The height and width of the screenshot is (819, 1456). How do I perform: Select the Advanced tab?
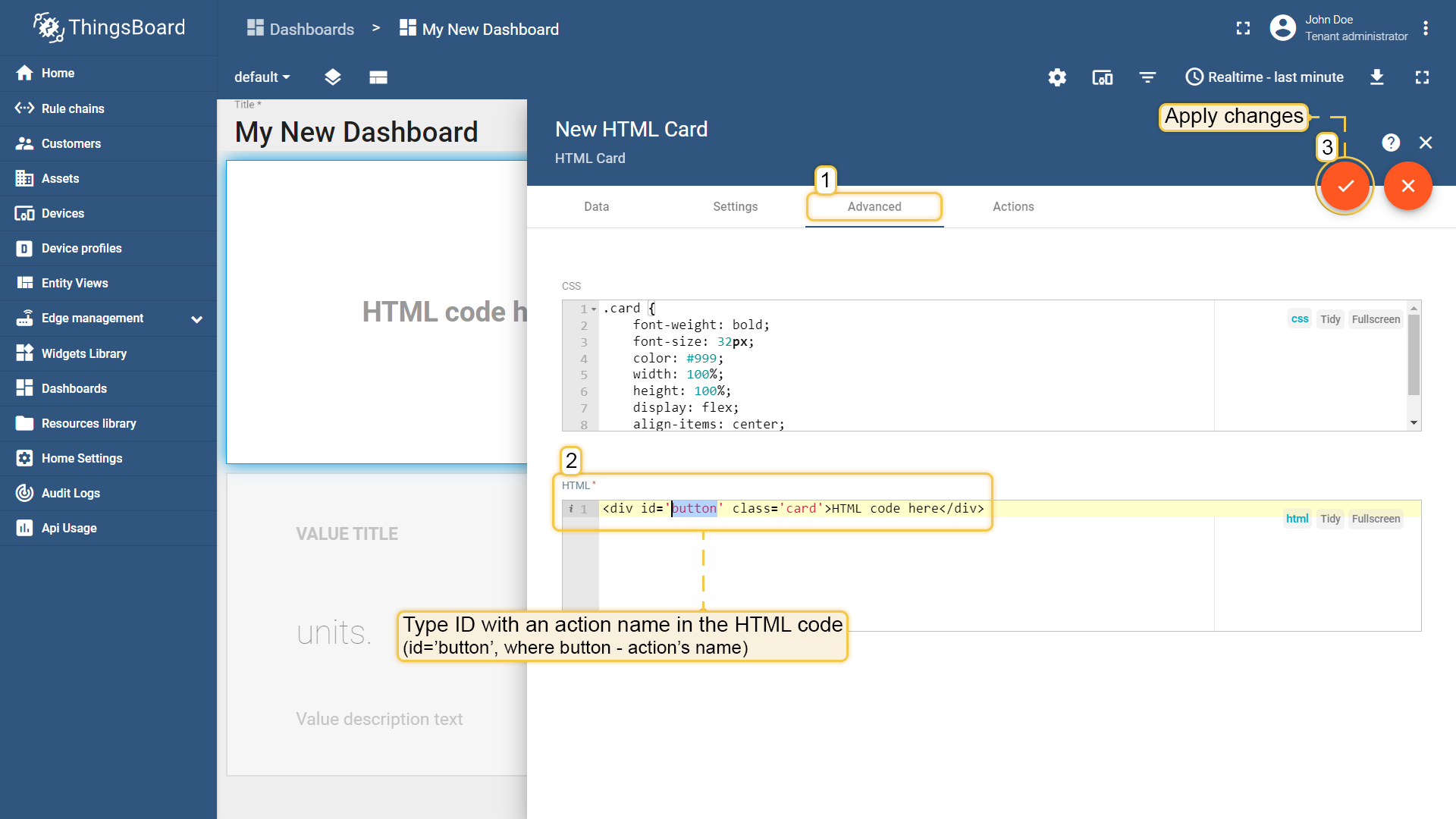click(874, 206)
